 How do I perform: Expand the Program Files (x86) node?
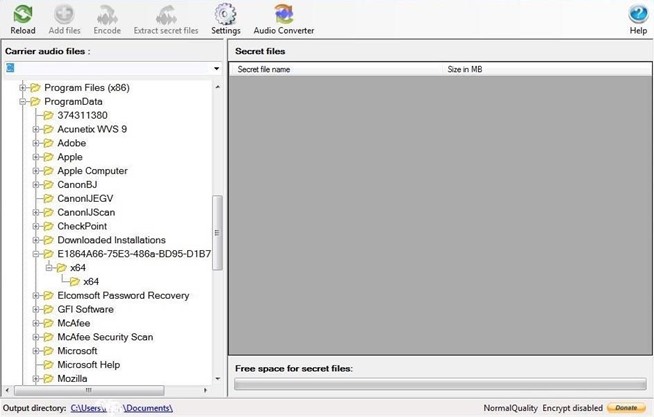click(x=23, y=87)
